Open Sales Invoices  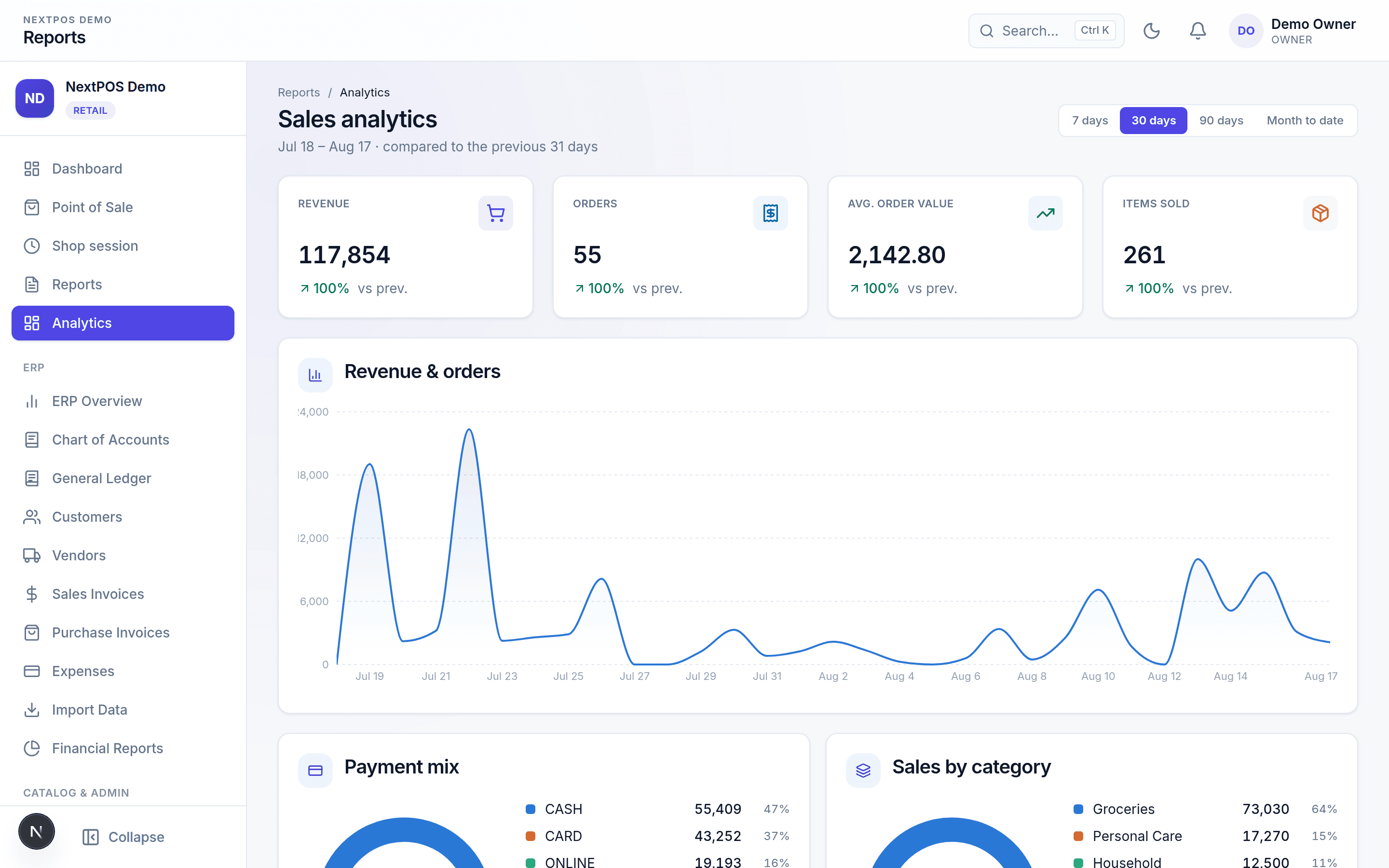tap(123, 594)
